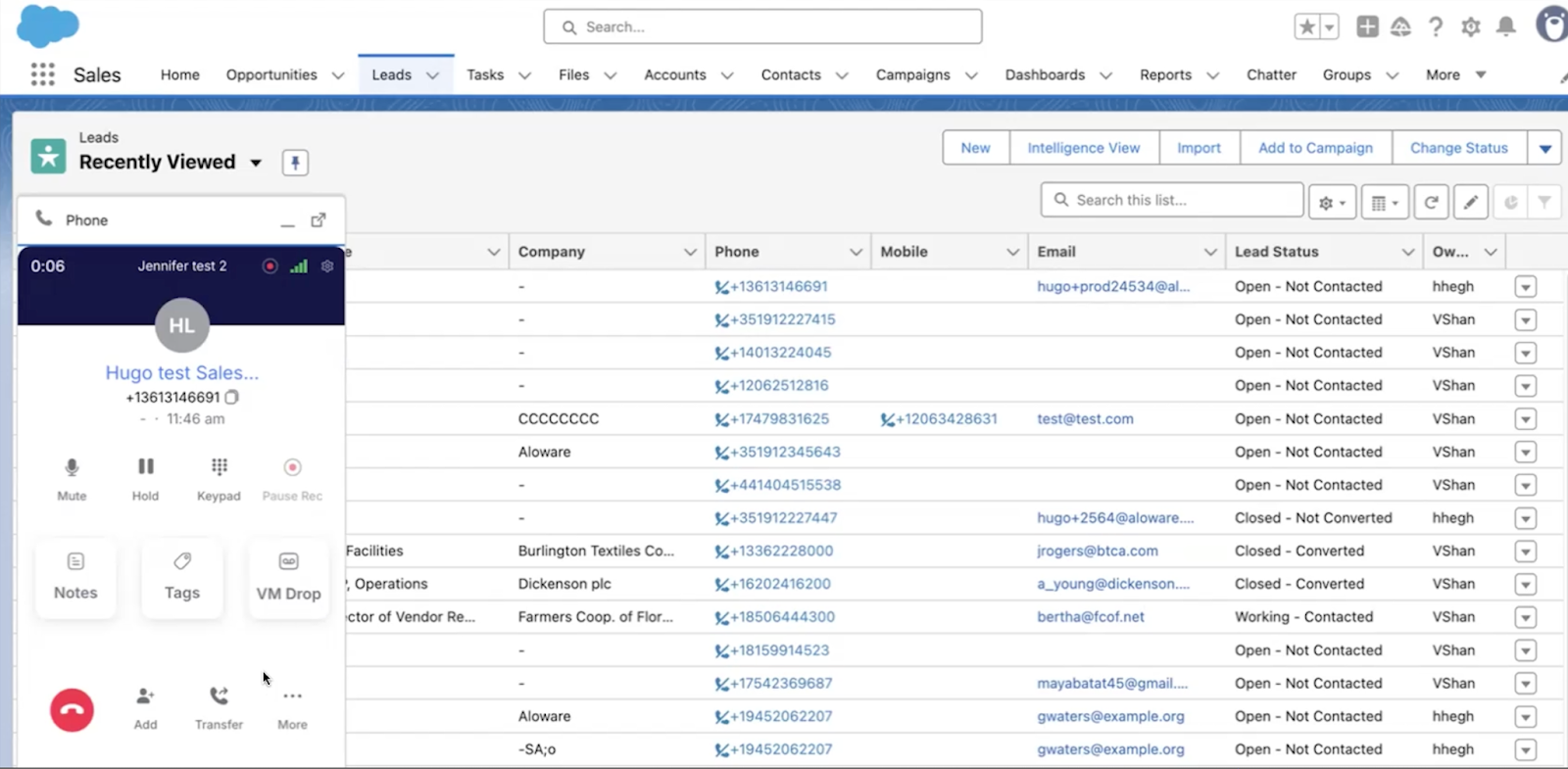The image size is (1568, 769).
Task: Open the Notifications bell
Action: pos(1506,27)
